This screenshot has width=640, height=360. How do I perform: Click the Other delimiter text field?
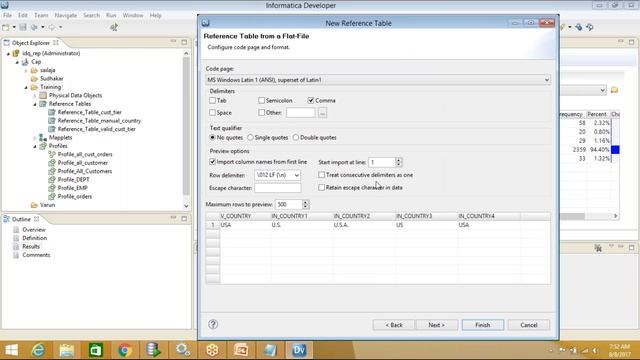click(300, 113)
